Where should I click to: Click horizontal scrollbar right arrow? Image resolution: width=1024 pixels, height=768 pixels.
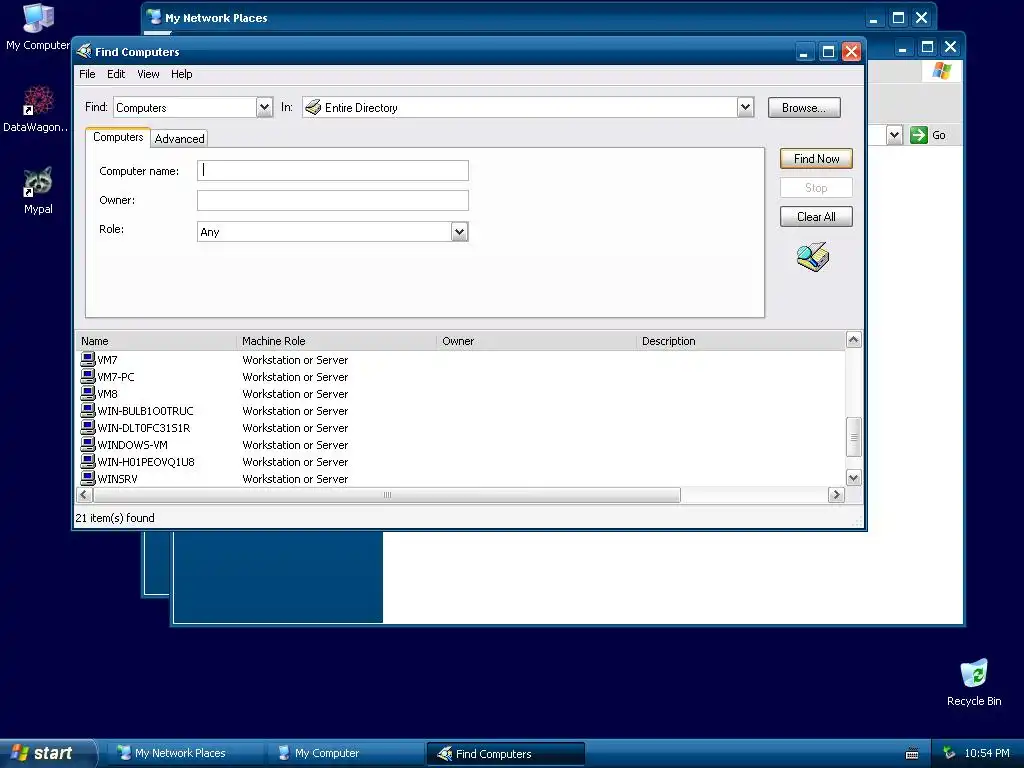point(836,495)
